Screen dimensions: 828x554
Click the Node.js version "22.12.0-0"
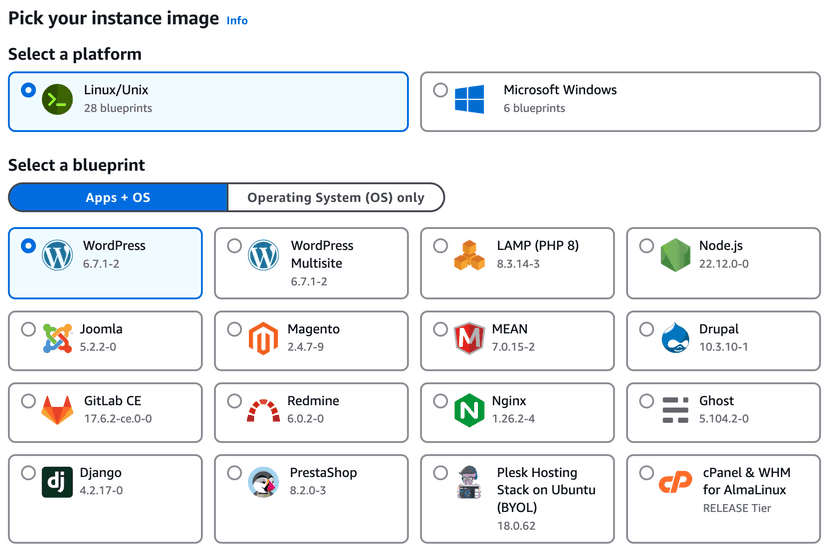tap(723, 264)
